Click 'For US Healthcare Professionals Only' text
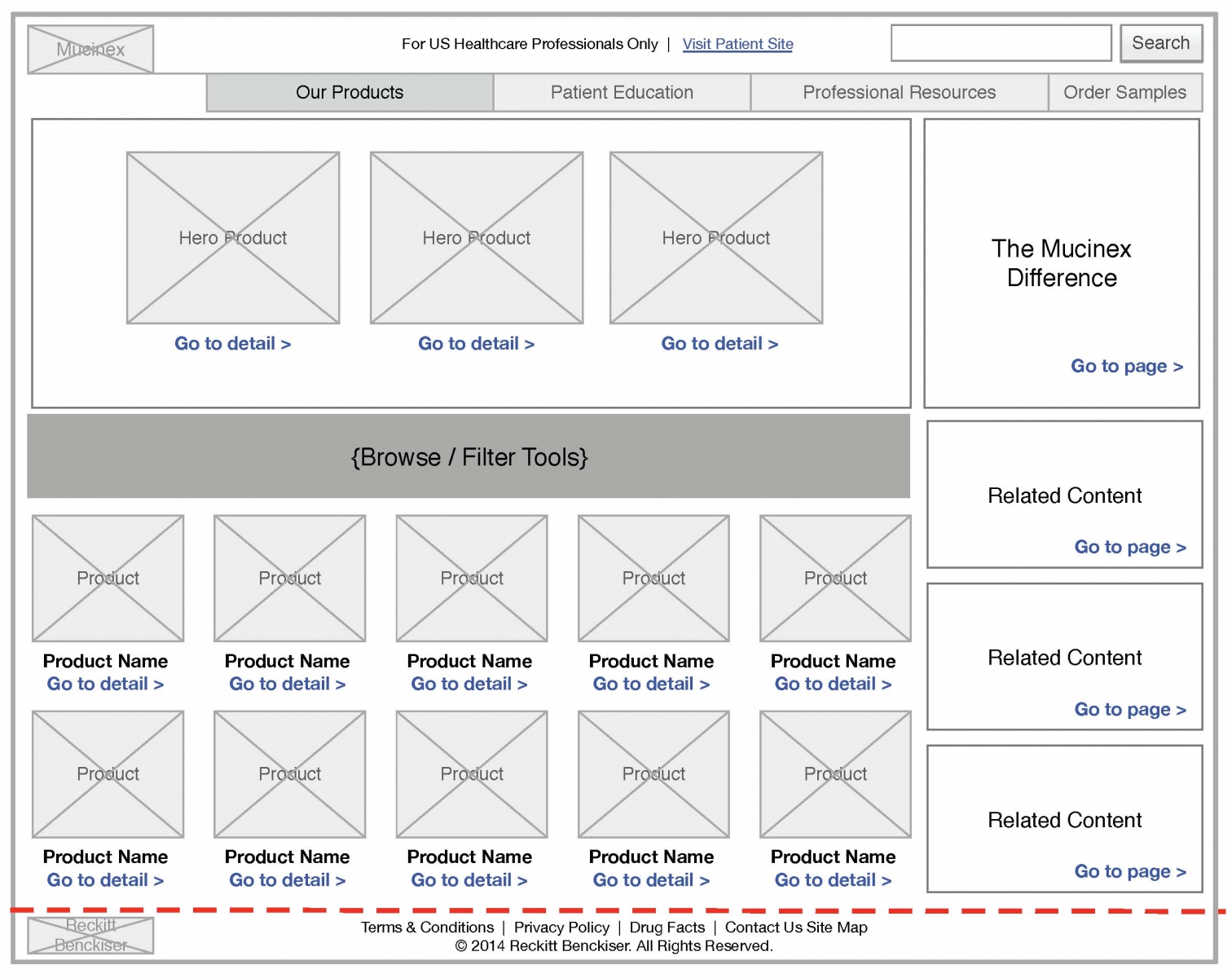Viewport: 1232px width, 978px height. (530, 44)
